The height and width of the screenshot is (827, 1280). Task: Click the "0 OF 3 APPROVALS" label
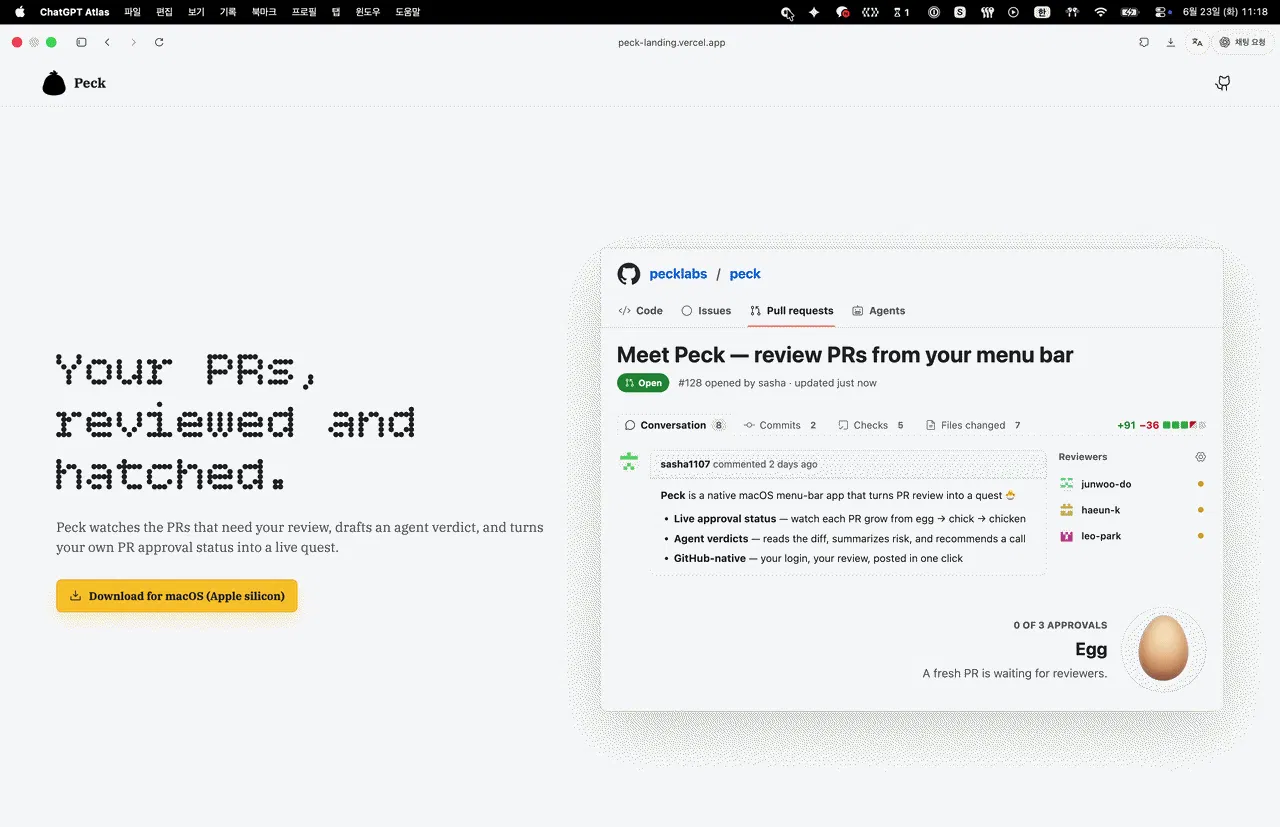1060,625
